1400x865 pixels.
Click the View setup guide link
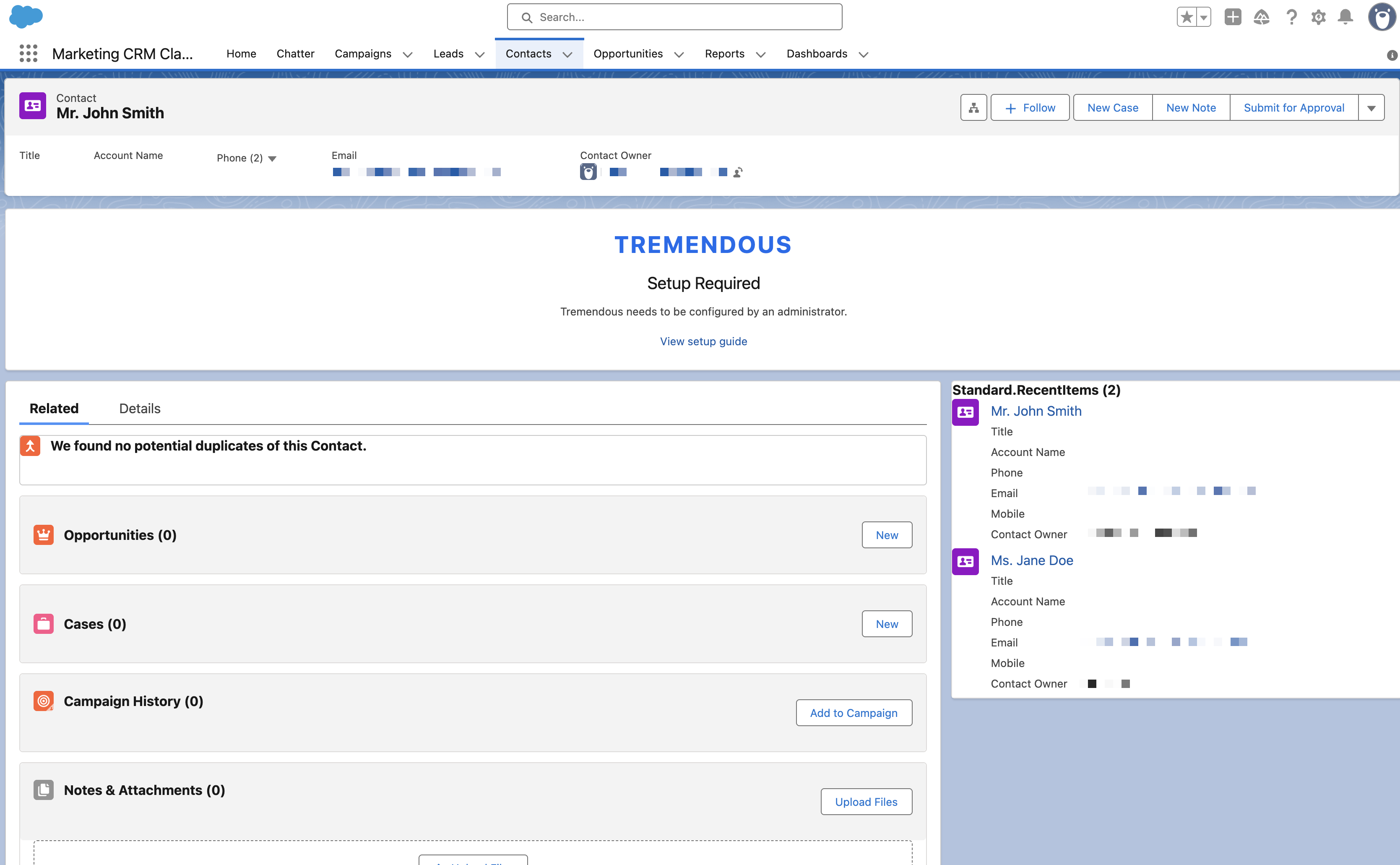(x=703, y=341)
